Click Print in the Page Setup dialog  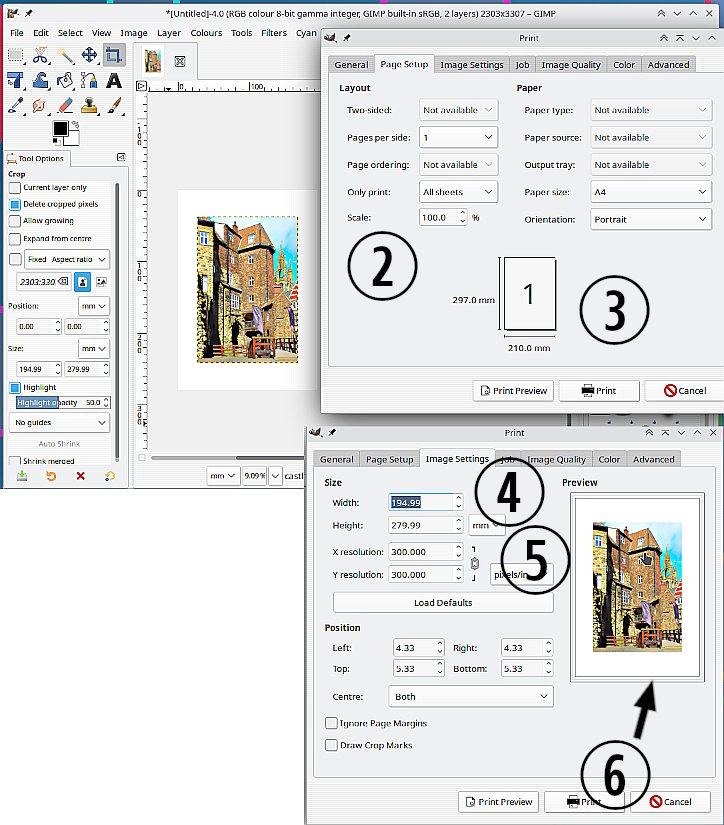tap(599, 391)
